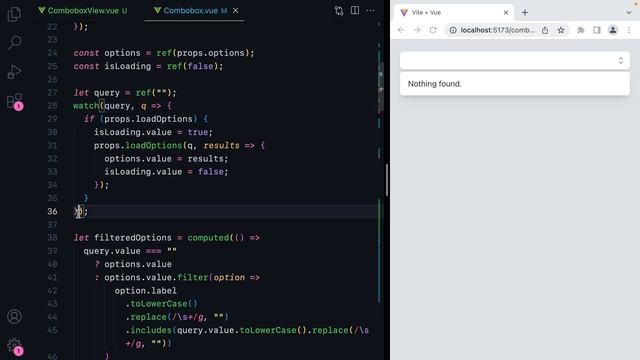Select the 'Nothing found.' message

pos(434,84)
